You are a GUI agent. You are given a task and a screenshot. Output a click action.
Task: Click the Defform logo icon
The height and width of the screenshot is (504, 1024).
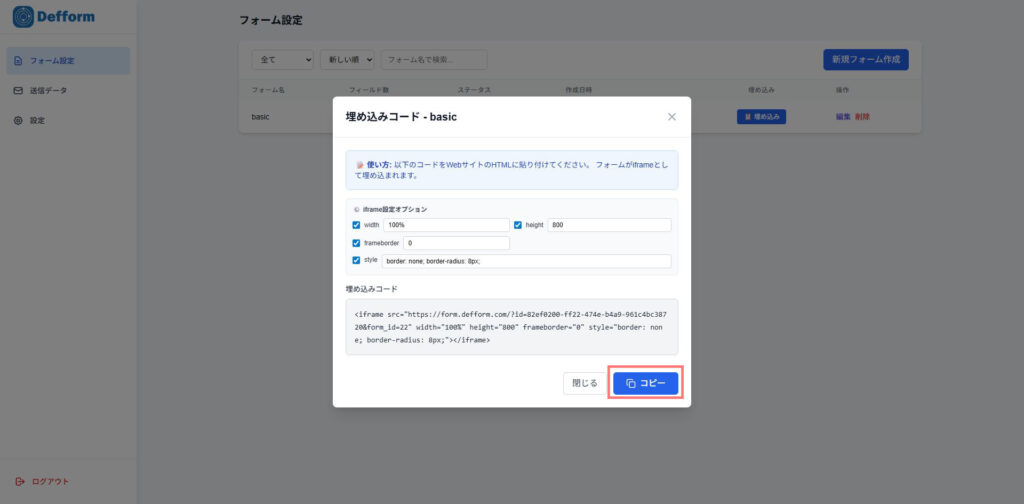(23, 17)
